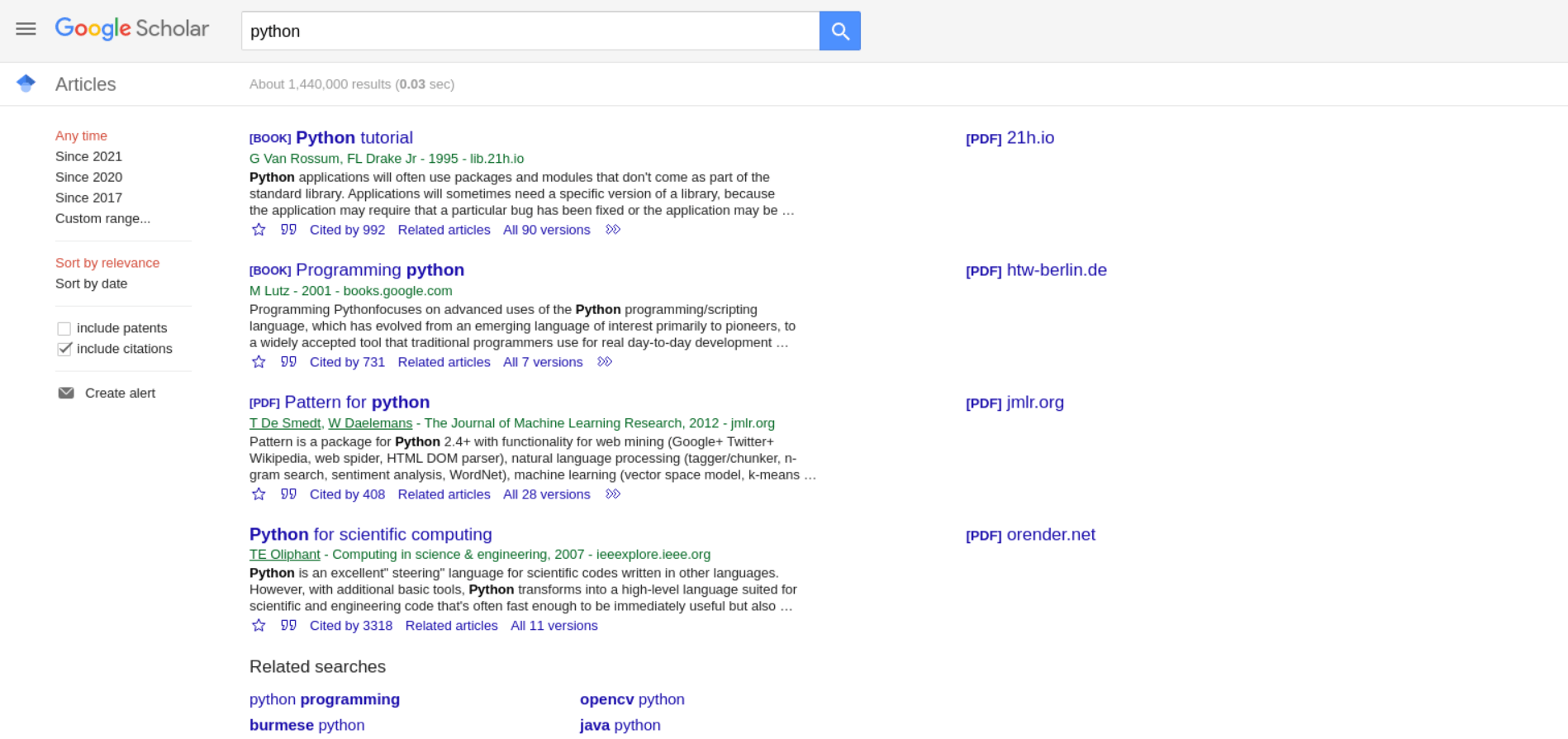
Task: Open the [PDF] 21h.io link
Action: pyautogui.click(x=1010, y=138)
